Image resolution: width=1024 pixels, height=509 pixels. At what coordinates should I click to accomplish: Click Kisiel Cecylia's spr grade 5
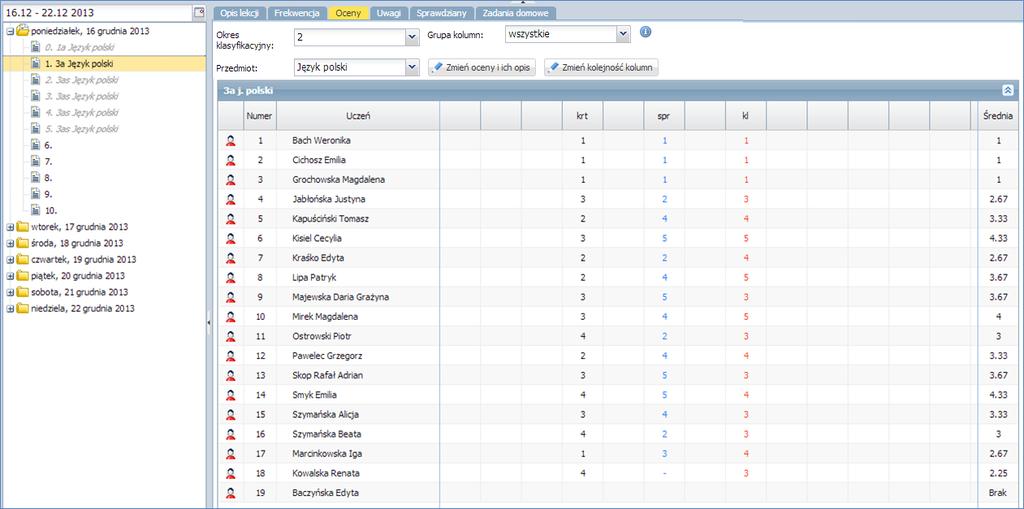point(664,238)
